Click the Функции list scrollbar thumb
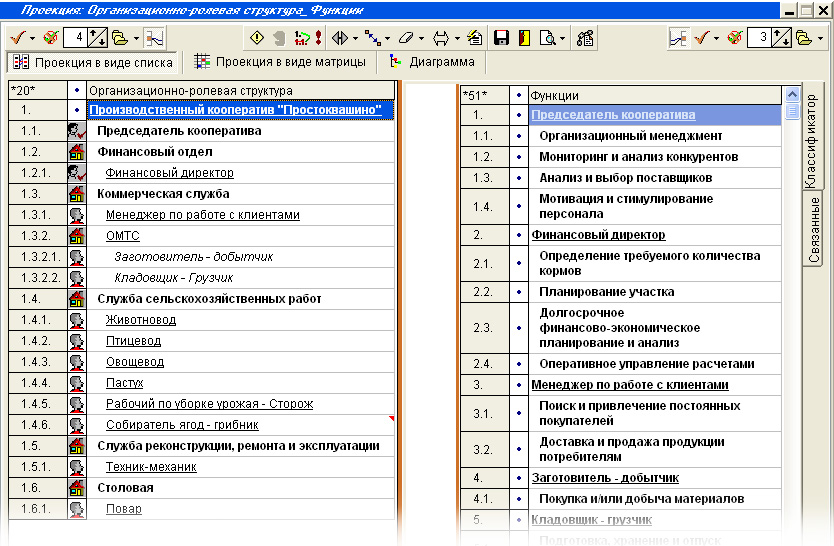Image resolution: width=834 pixels, height=546 pixels. coord(792,112)
